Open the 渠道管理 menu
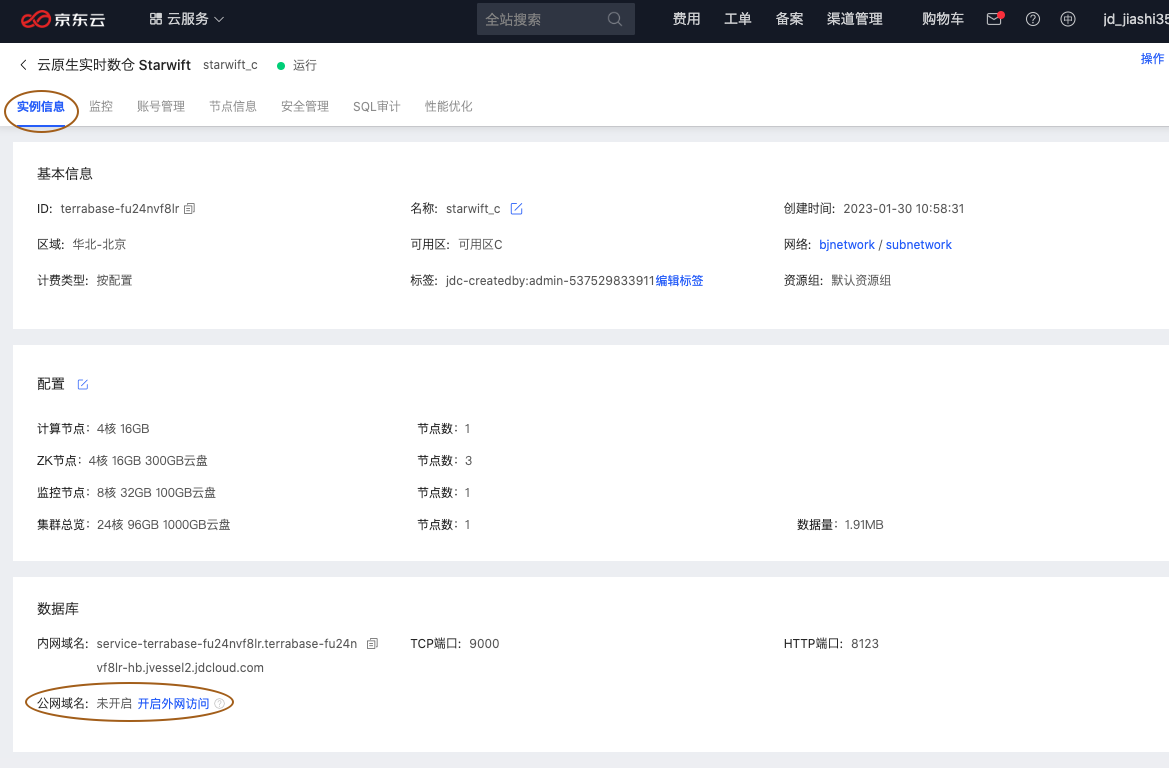 pos(854,19)
